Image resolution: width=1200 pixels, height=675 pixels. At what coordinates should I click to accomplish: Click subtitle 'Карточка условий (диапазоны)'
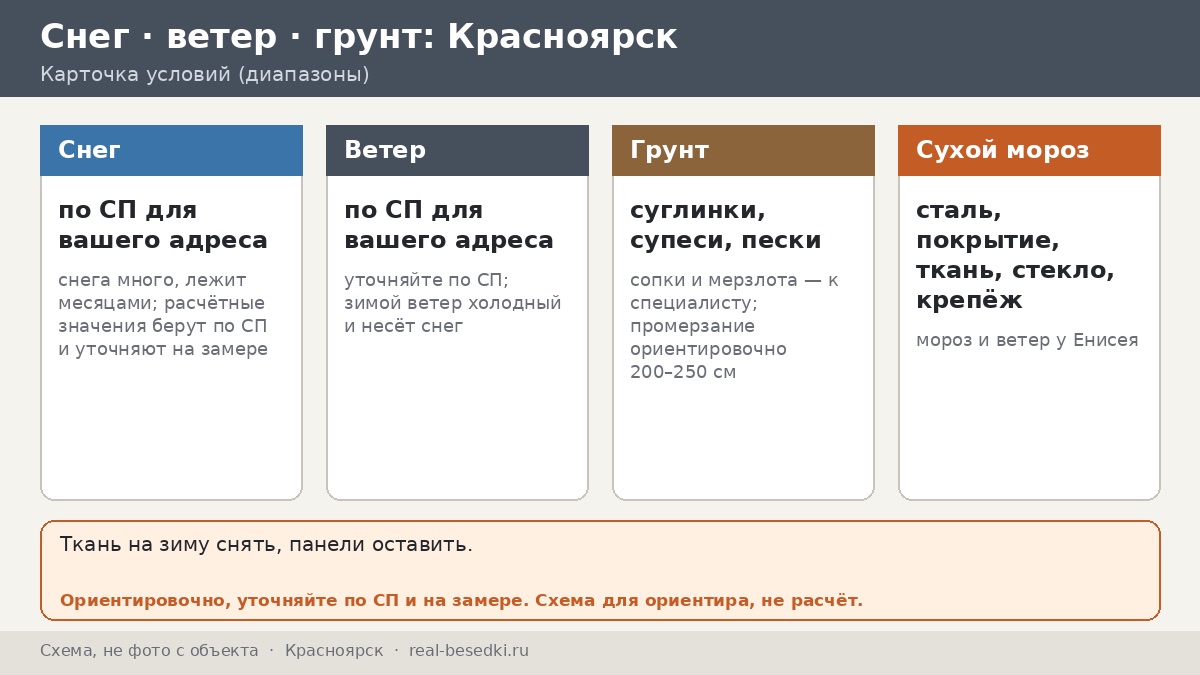coord(204,75)
